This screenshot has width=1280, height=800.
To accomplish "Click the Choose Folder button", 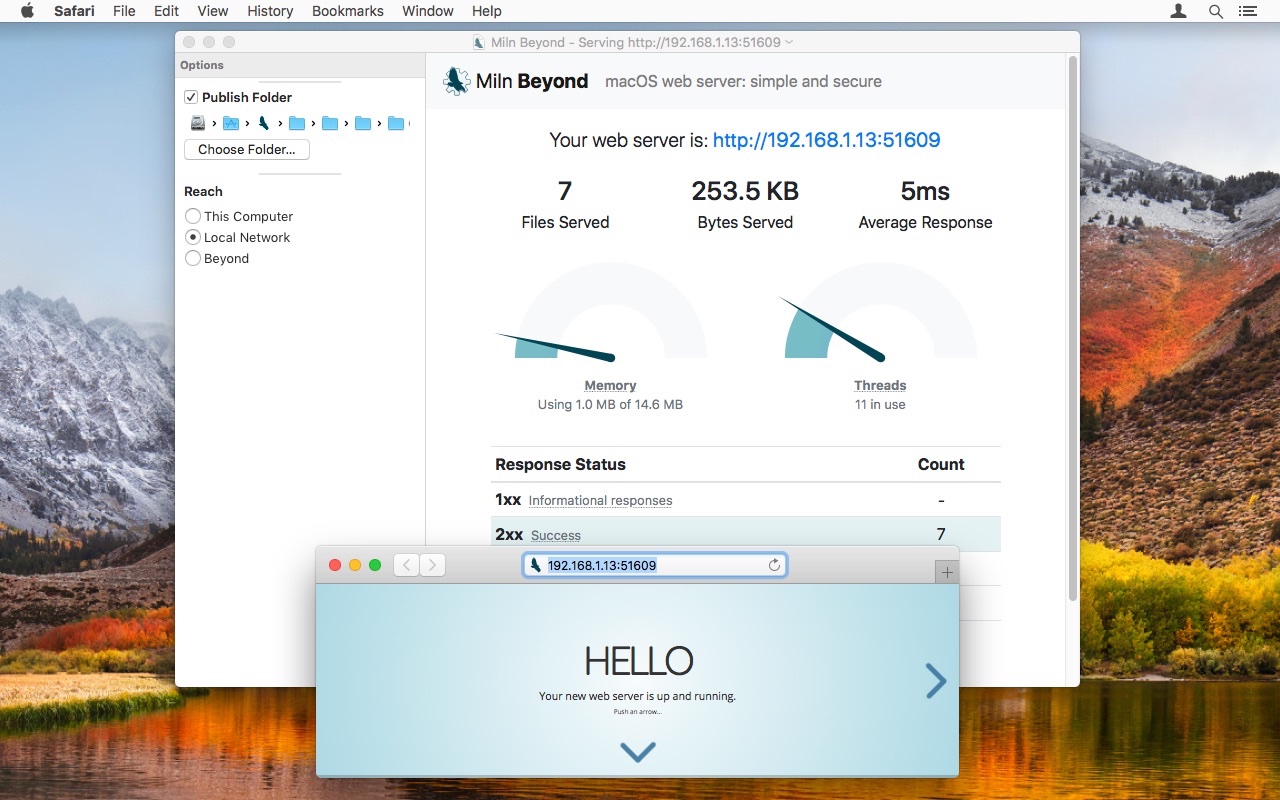I will tap(246, 149).
